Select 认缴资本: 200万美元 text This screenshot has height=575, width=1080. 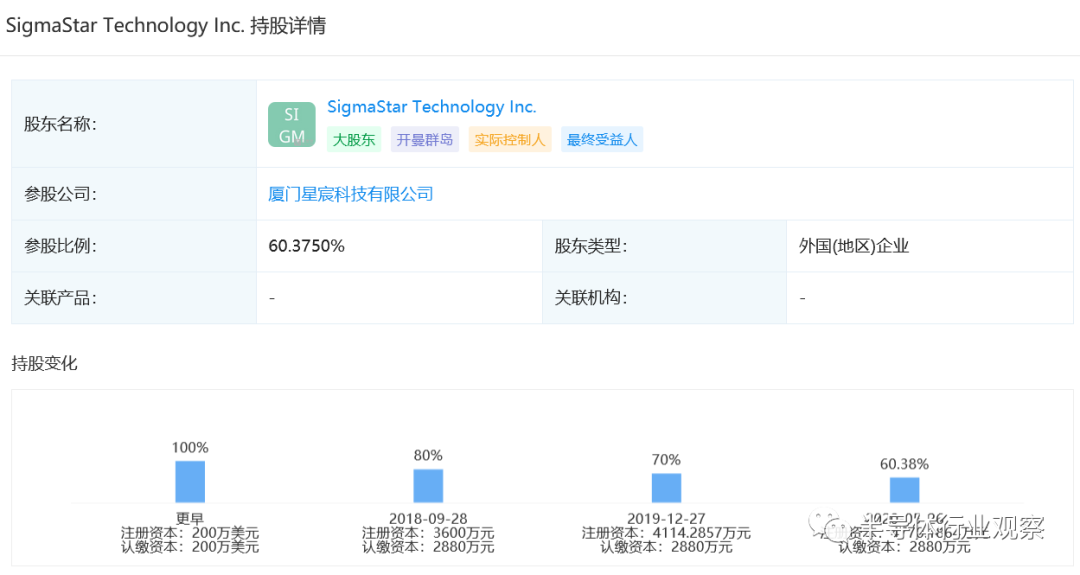(190, 547)
